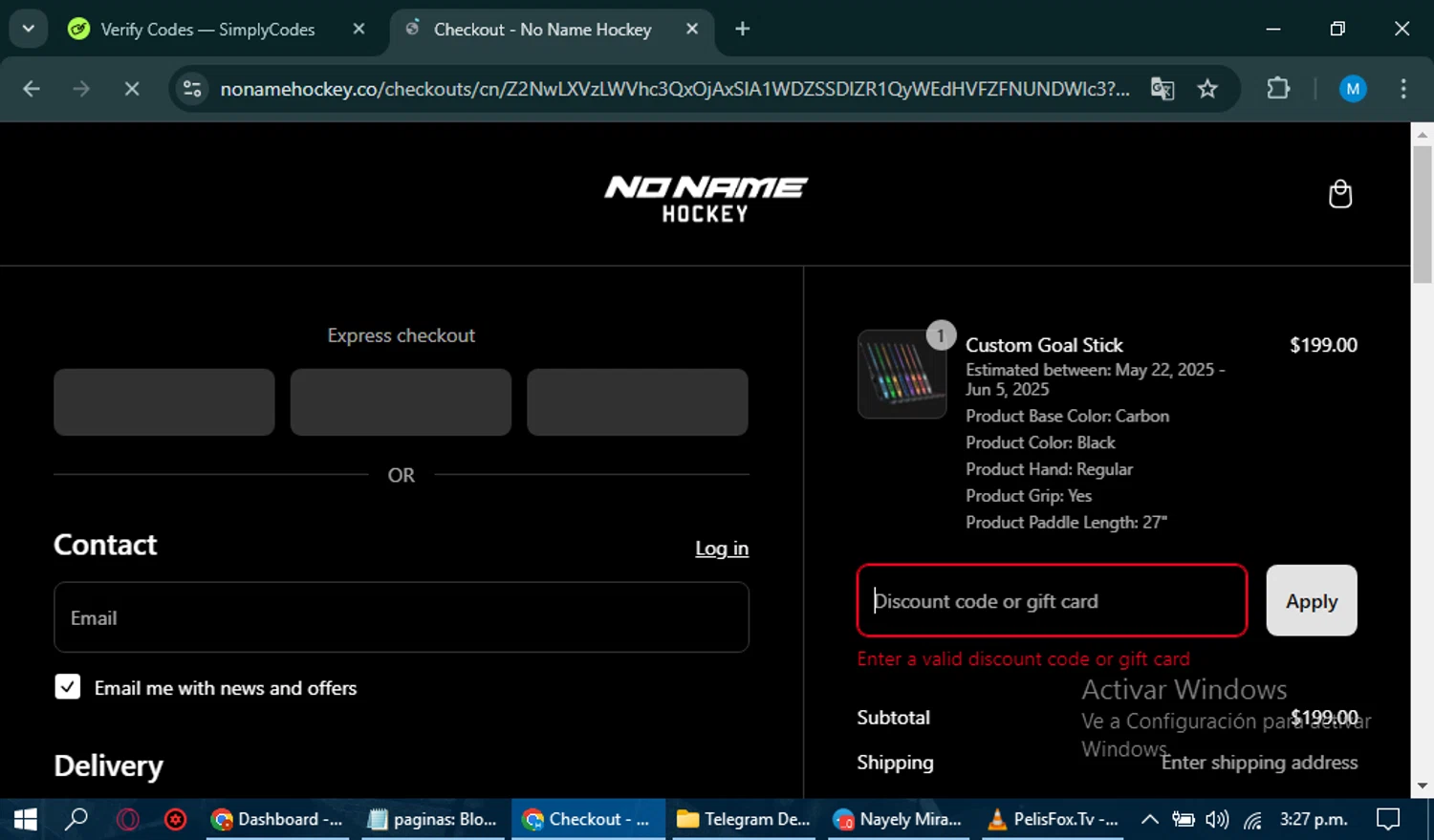Image resolution: width=1434 pixels, height=840 pixels.
Task: Open Telegram Desktop folder in taskbar
Action: (744, 819)
